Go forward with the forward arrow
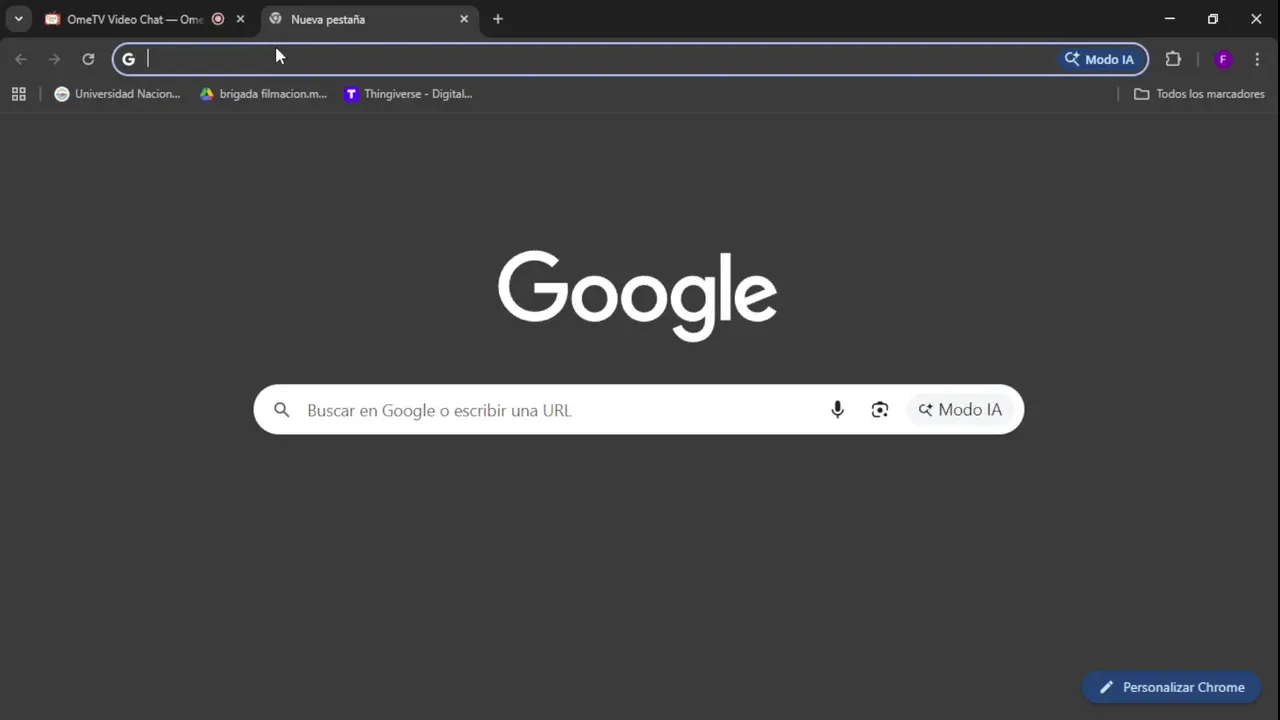This screenshot has width=1280, height=720. pyautogui.click(x=55, y=59)
